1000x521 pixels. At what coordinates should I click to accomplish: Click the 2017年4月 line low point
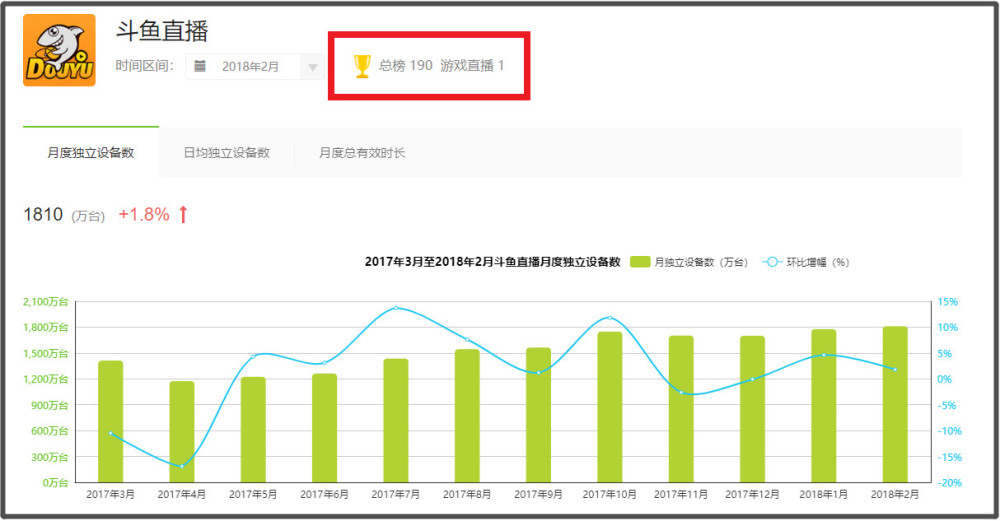coord(182,466)
